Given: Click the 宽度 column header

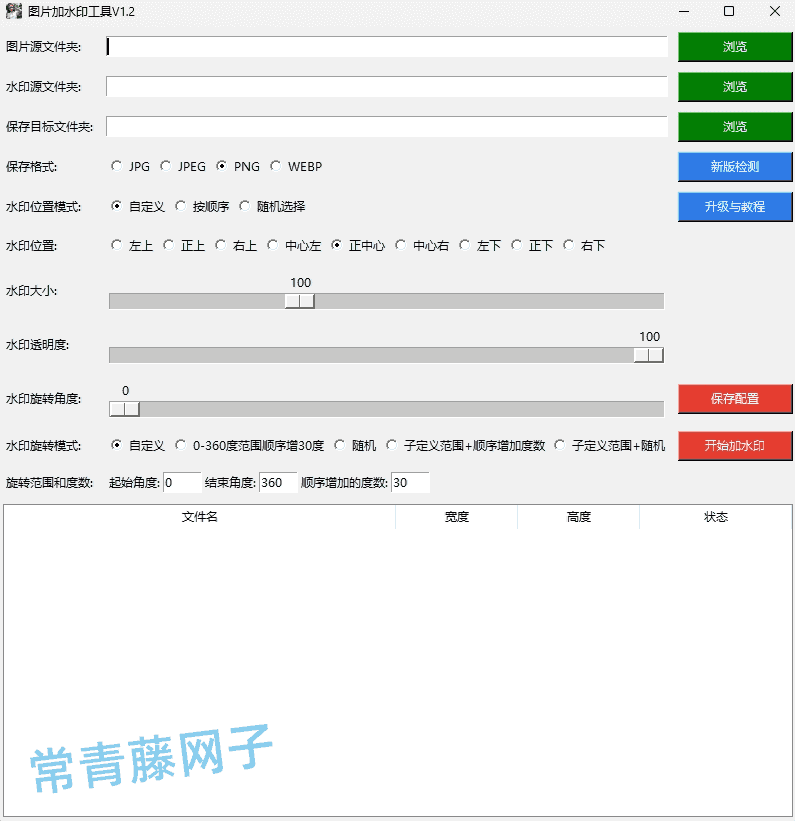Looking at the screenshot, I should pos(457,517).
